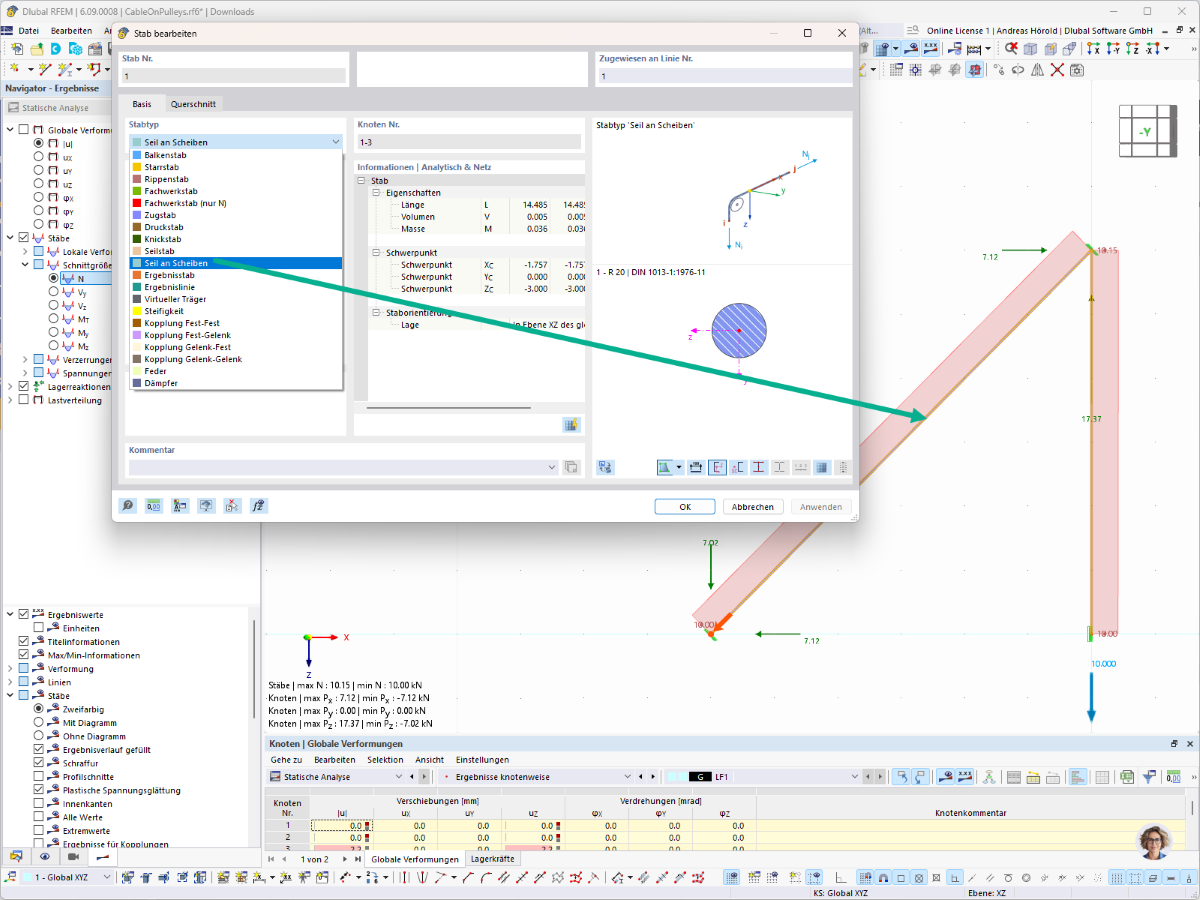
Task: Enable the Einheiten checkbox
Action: [x=39, y=628]
